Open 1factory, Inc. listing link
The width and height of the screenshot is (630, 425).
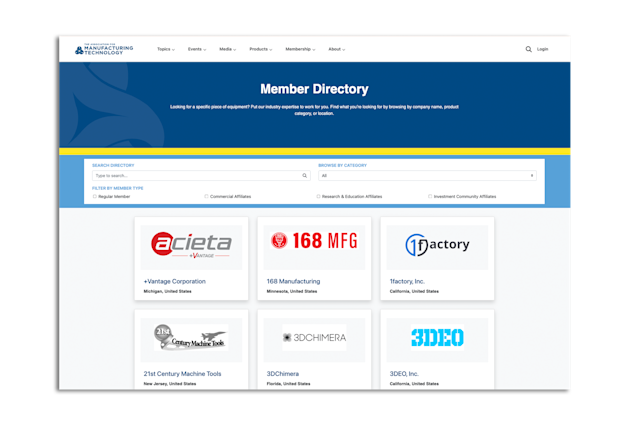407,281
